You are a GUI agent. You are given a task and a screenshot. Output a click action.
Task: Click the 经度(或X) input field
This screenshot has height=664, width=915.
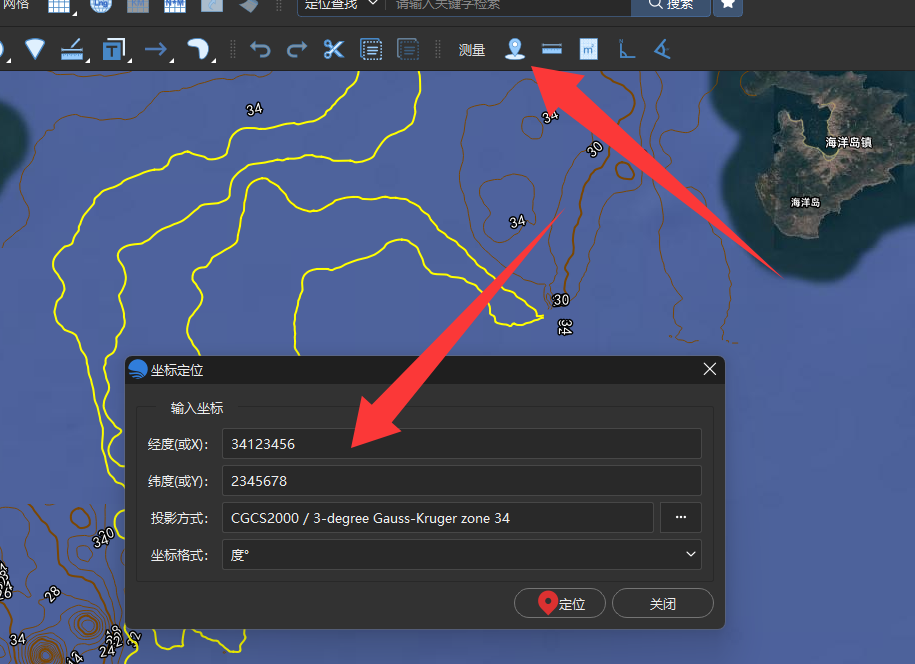pos(462,443)
